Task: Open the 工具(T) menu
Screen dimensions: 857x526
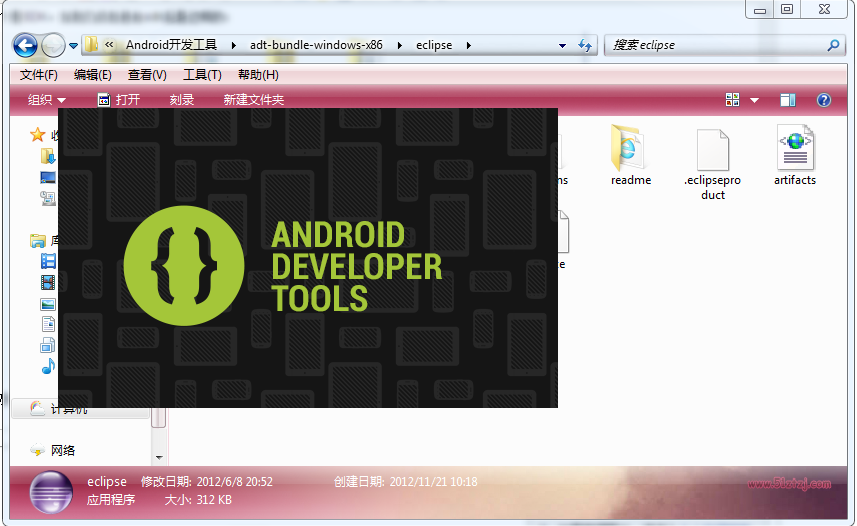Action: [202, 75]
